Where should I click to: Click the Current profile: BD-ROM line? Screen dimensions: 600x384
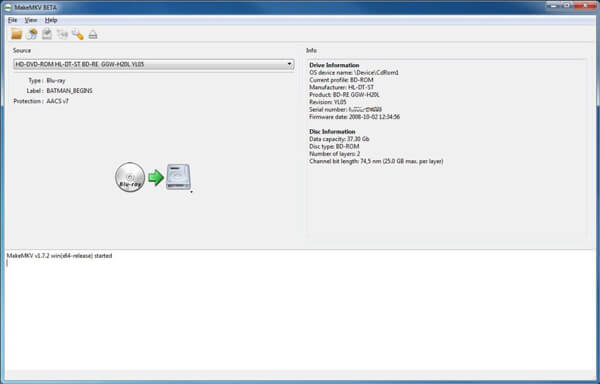[x=341, y=80]
